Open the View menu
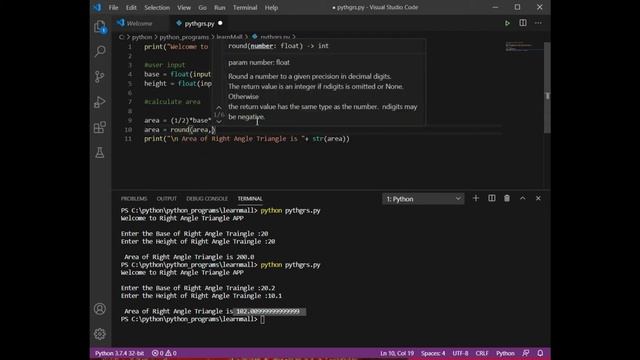Viewport: 640px width, 360px height. click(184, 7)
